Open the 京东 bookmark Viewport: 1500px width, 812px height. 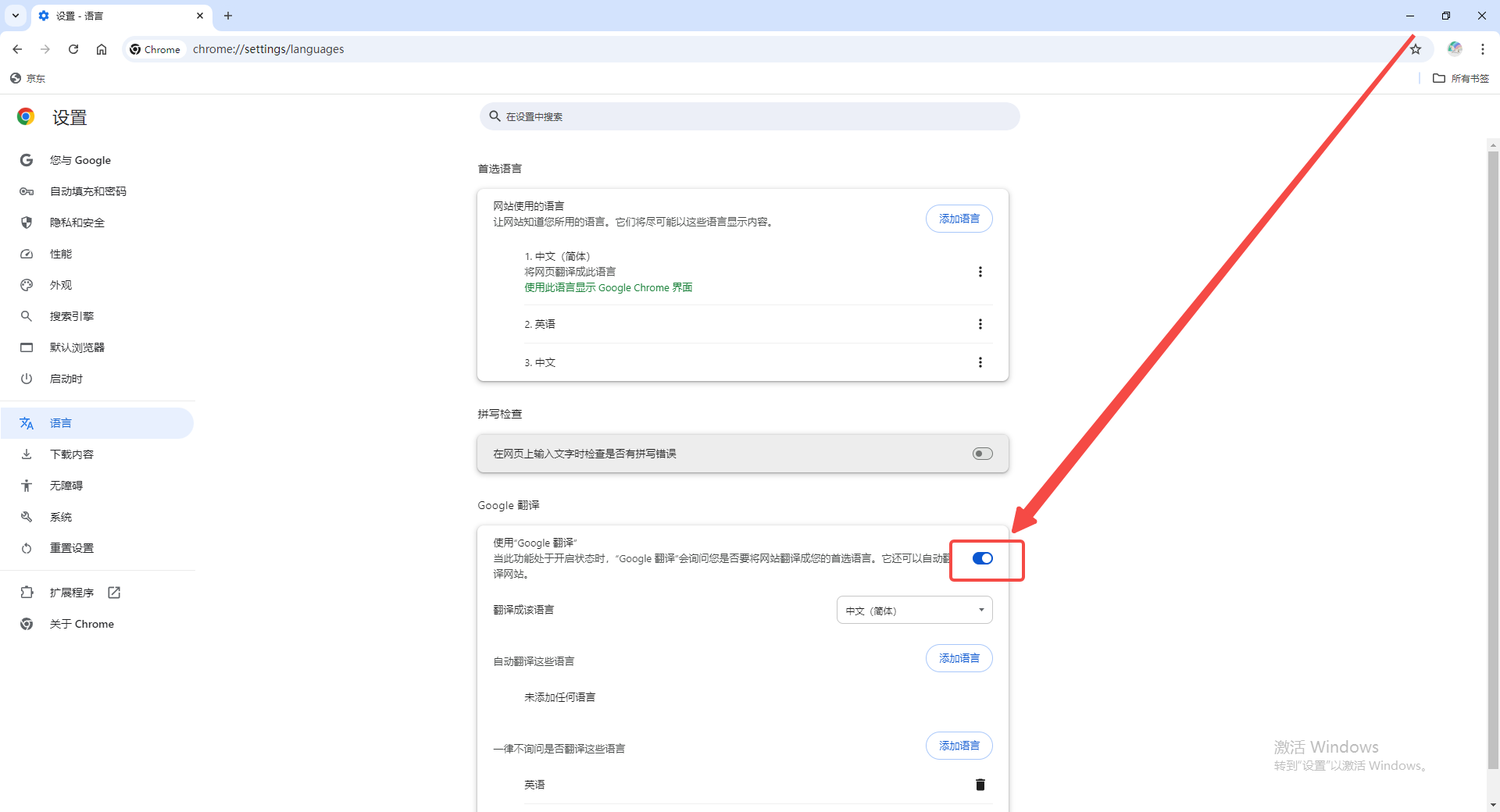(28, 78)
